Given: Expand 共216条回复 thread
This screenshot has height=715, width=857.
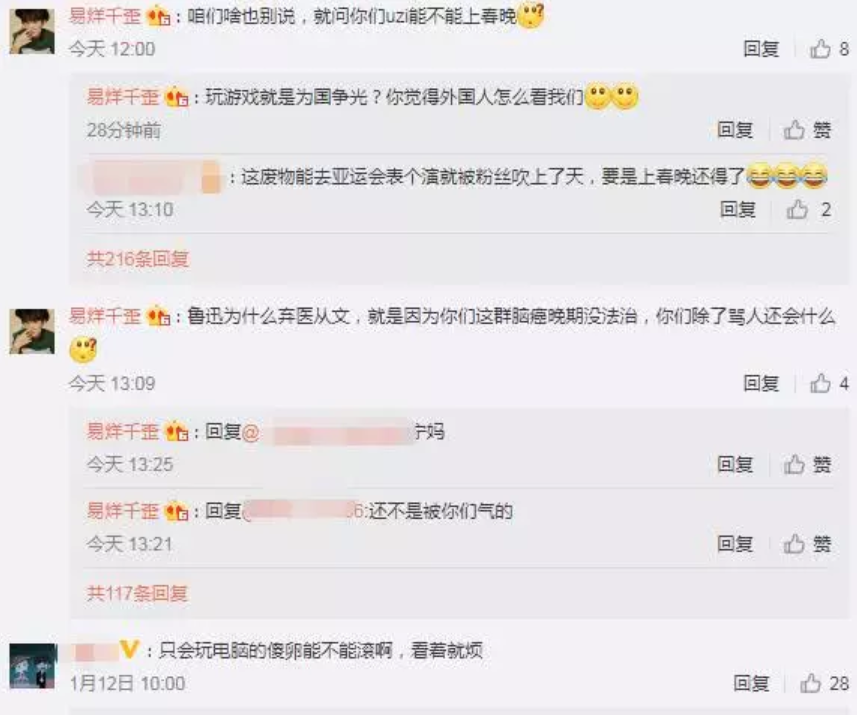Looking at the screenshot, I should [138, 259].
